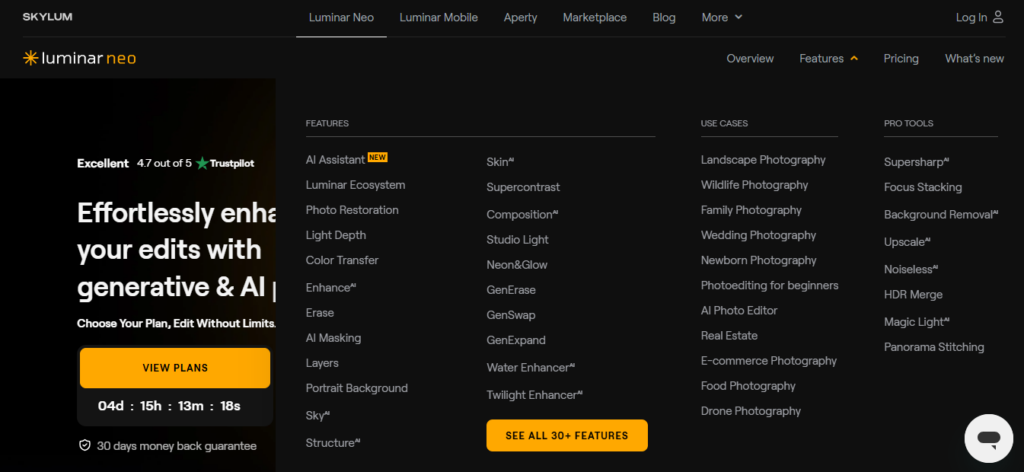Open Newborn Photography use case

(x=759, y=260)
